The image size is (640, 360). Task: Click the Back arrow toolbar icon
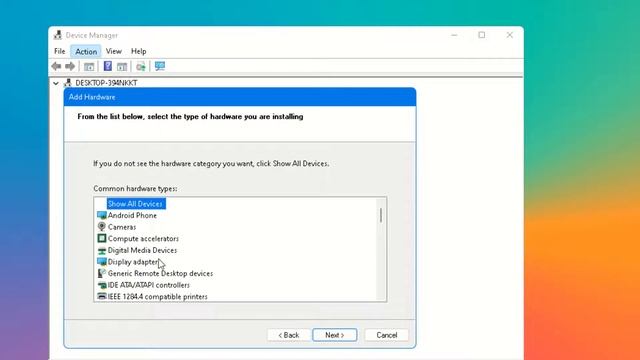pos(56,66)
